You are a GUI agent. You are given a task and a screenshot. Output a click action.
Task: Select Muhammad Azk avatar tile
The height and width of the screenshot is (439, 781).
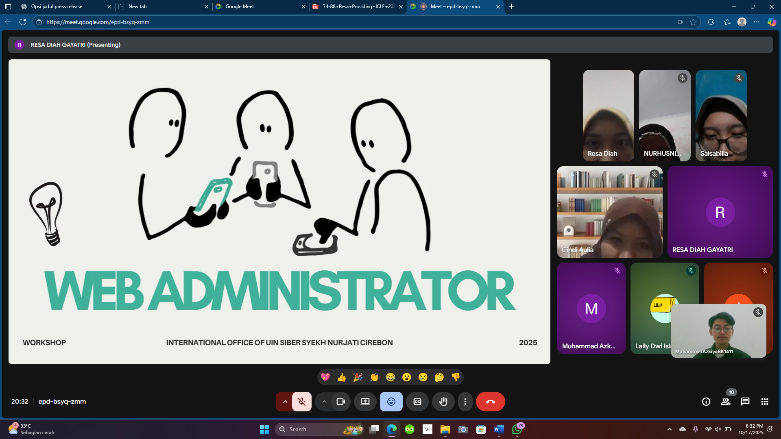pyautogui.click(x=591, y=308)
